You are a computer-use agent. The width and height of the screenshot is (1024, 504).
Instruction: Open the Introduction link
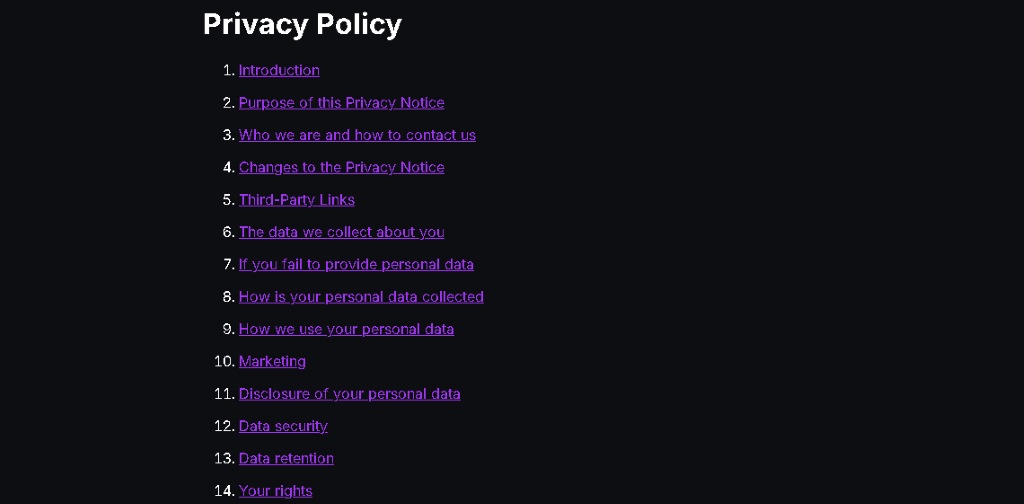coord(279,70)
